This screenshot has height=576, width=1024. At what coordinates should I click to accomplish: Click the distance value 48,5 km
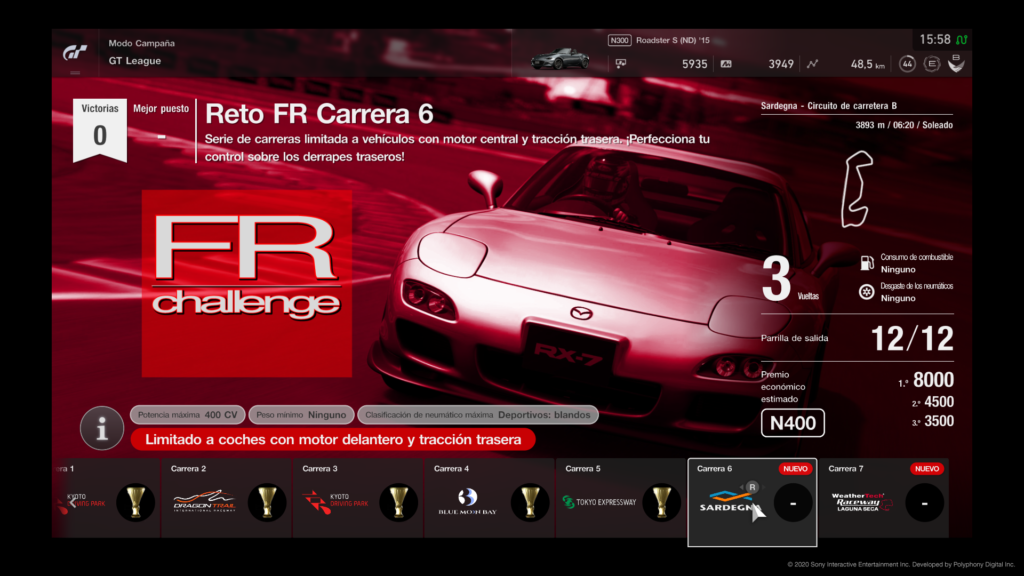point(867,64)
